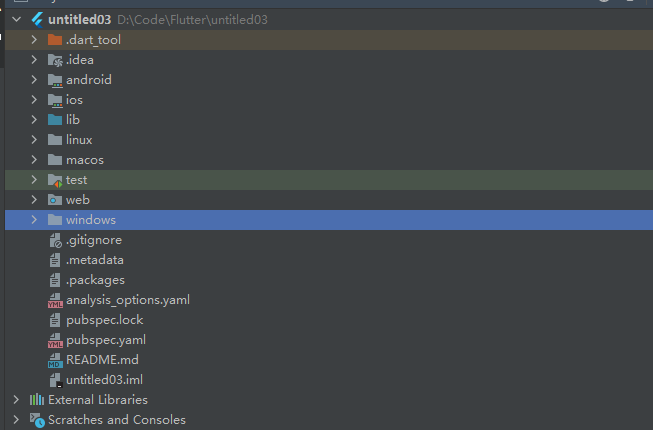The height and width of the screenshot is (430, 653).
Task: Expand the Scratches and Consoles node
Action: click(x=16, y=420)
